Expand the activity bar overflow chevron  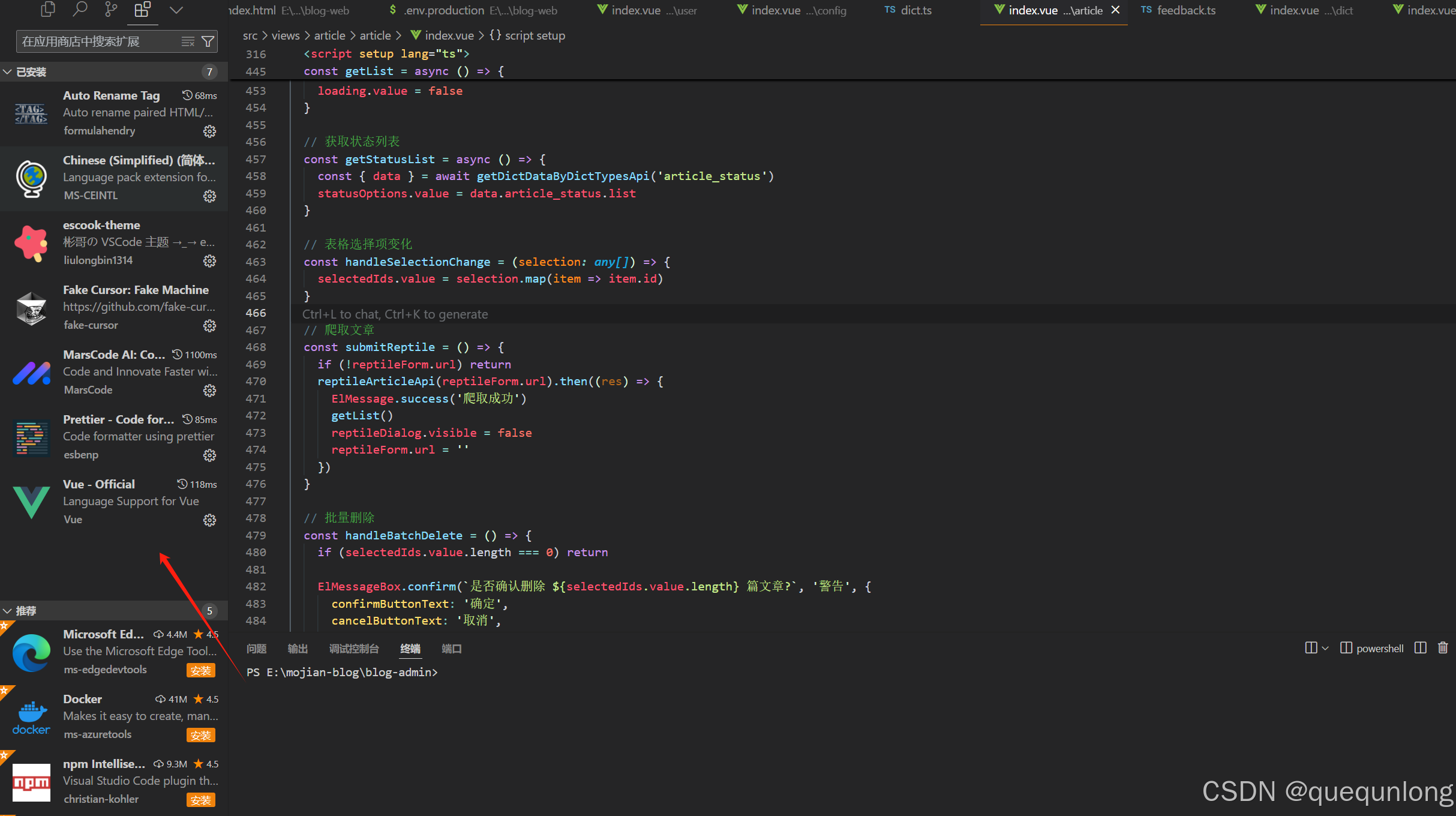click(x=176, y=10)
